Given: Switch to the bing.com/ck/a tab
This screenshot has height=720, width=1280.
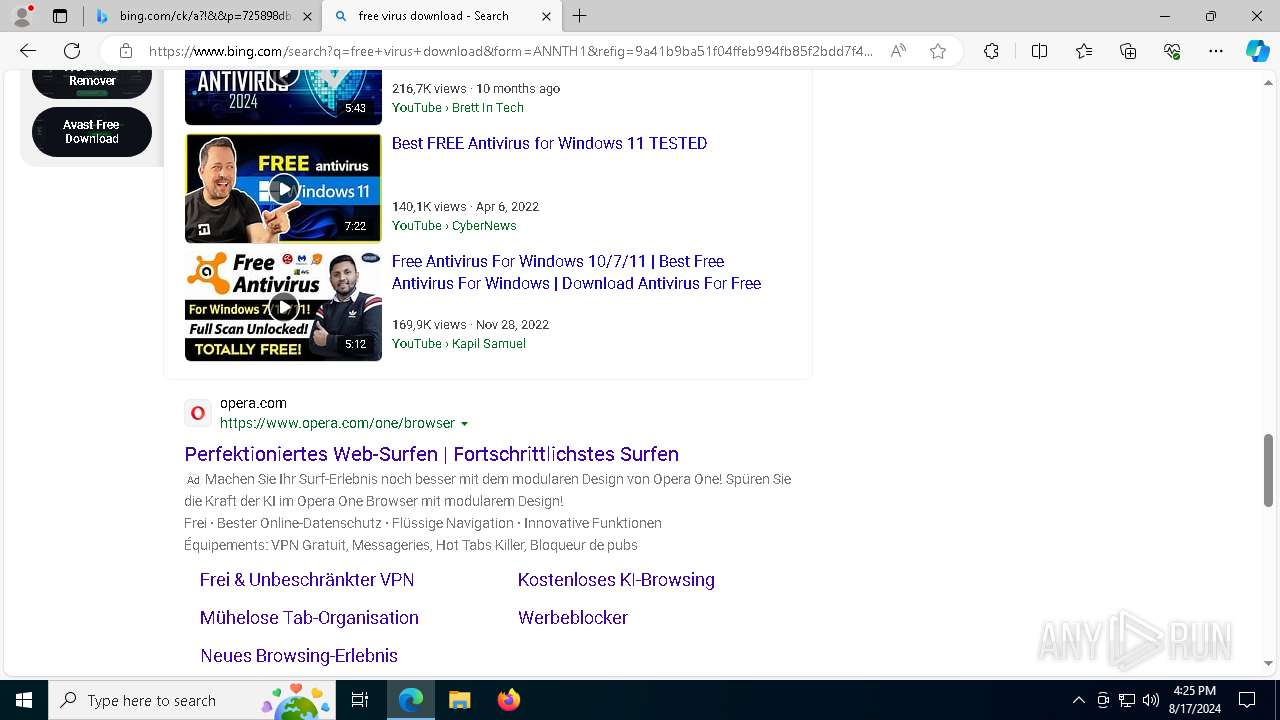Looking at the screenshot, I should coord(204,16).
